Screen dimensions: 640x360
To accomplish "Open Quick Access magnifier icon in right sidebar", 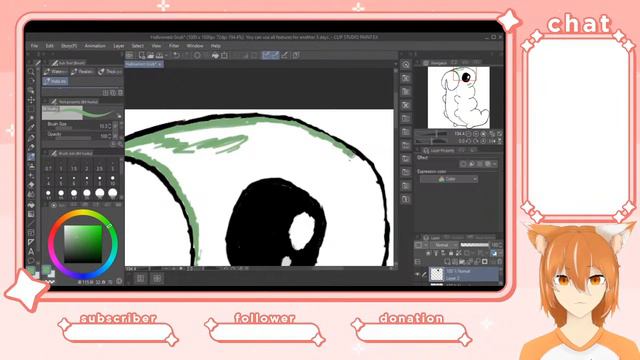I will (x=406, y=64).
